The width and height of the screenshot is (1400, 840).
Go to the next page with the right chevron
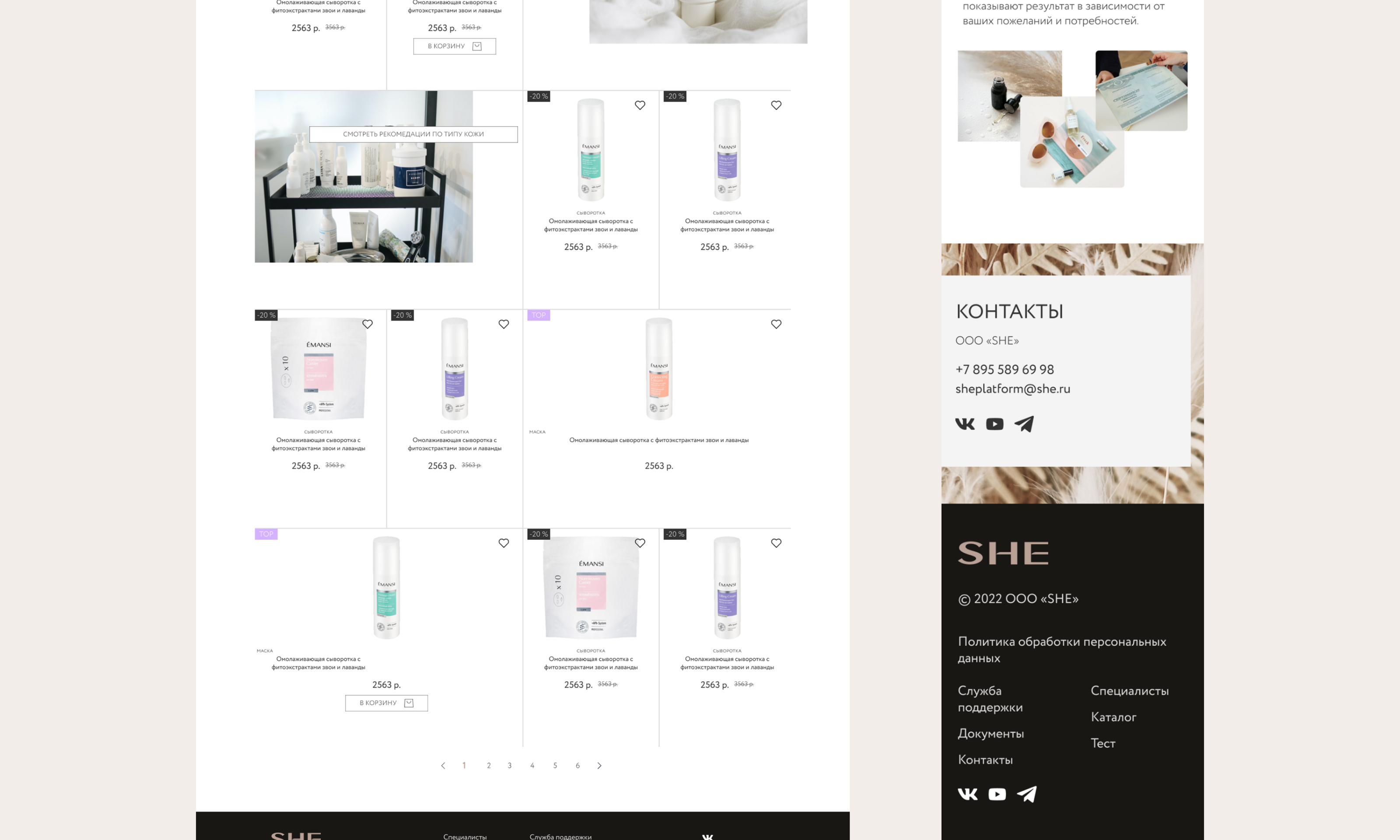pyautogui.click(x=599, y=766)
